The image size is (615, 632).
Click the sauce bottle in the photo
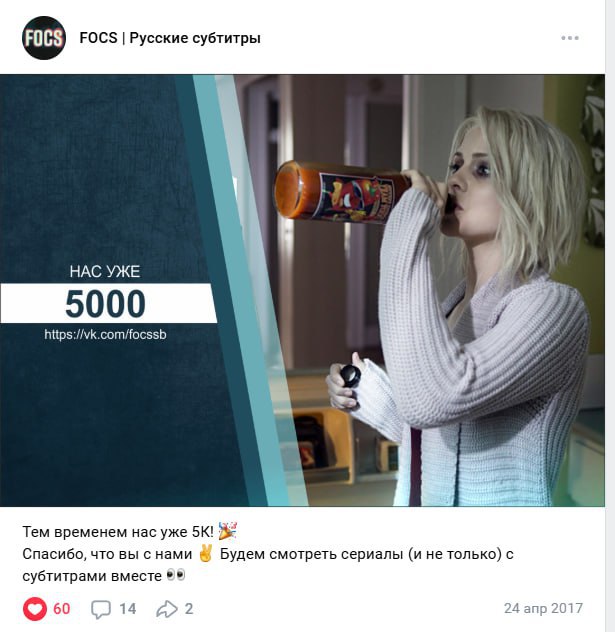341,192
